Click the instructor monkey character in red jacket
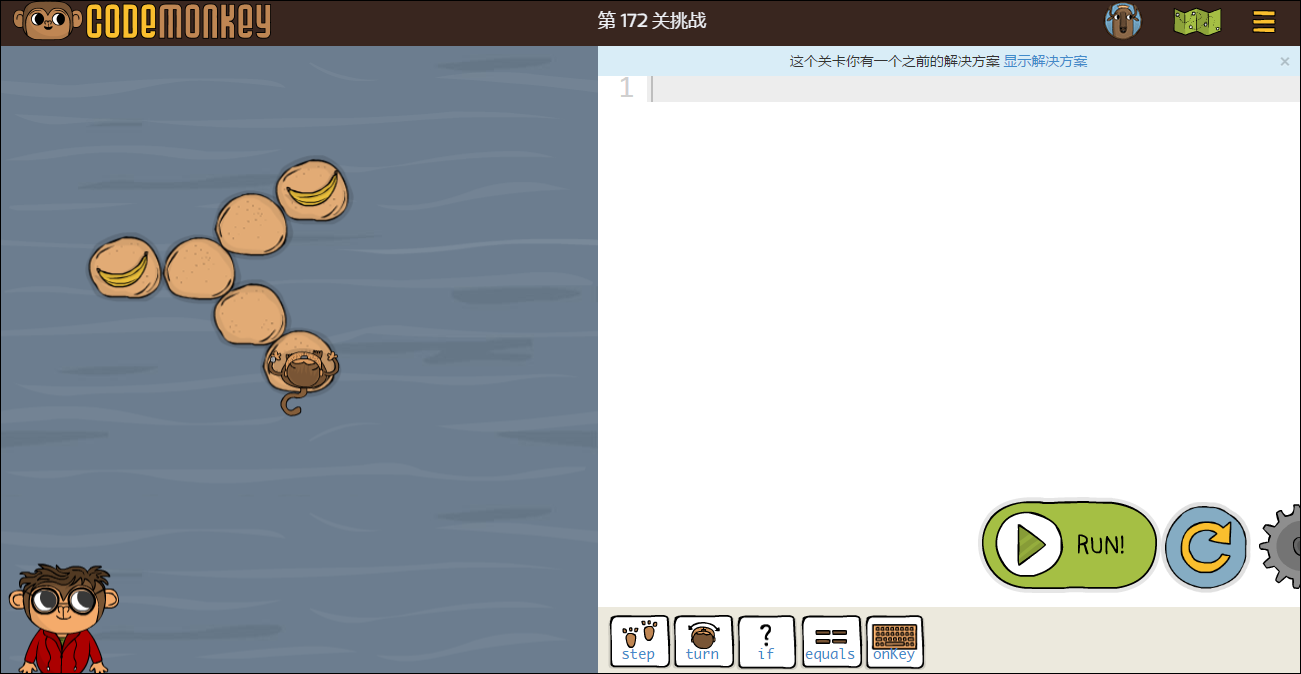The image size is (1301, 674). 62,619
